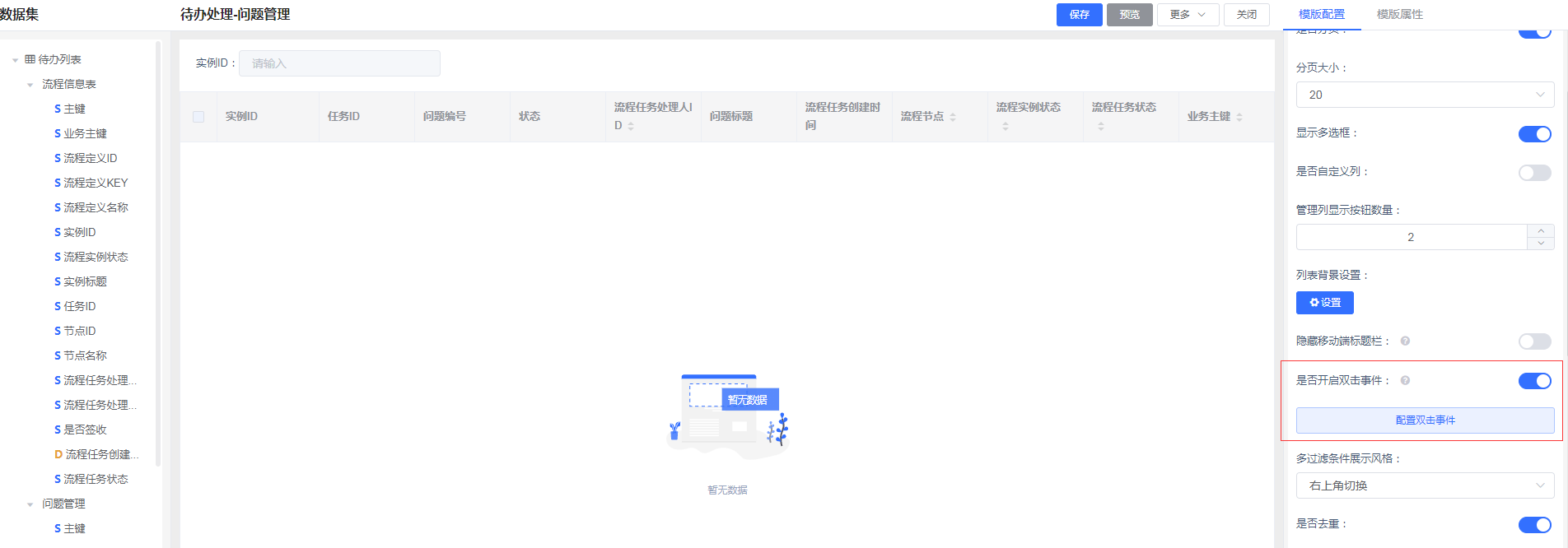Sort by 业务主键 column arrows

(x=1239, y=117)
